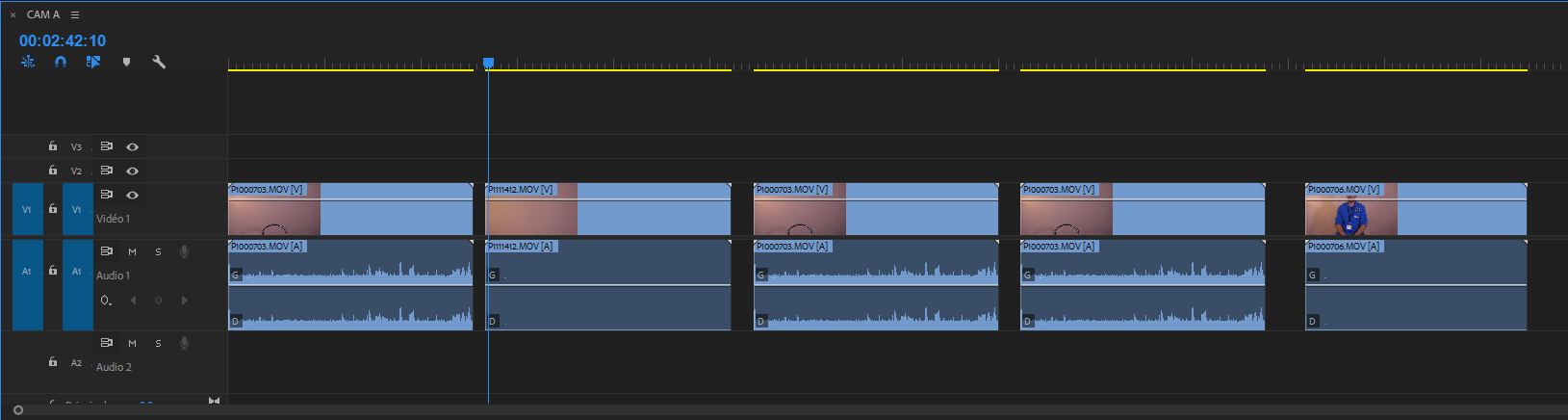Select first P1000703.MOV audio clip

point(350,285)
